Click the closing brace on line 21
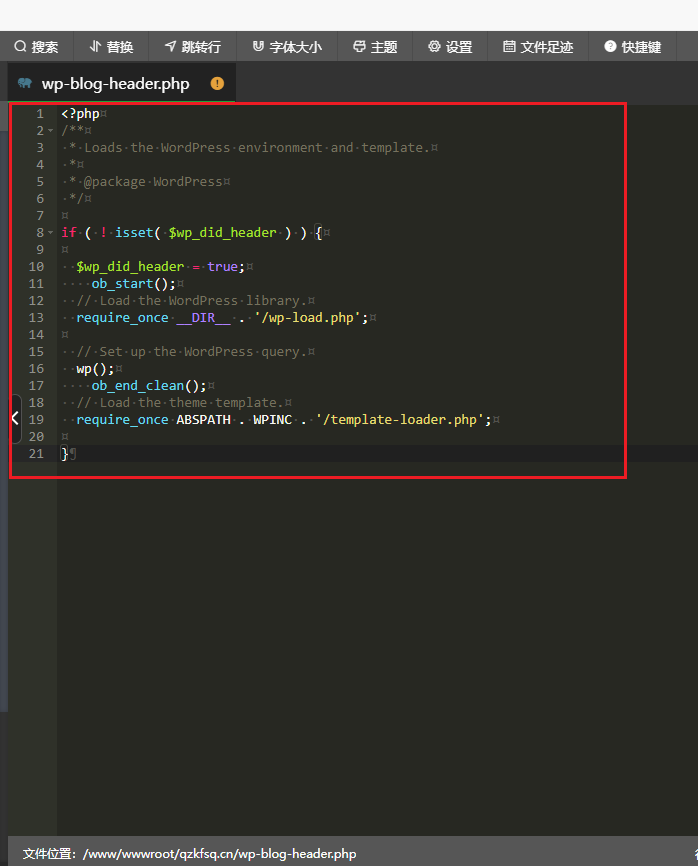The width and height of the screenshot is (698, 866). click(x=65, y=454)
